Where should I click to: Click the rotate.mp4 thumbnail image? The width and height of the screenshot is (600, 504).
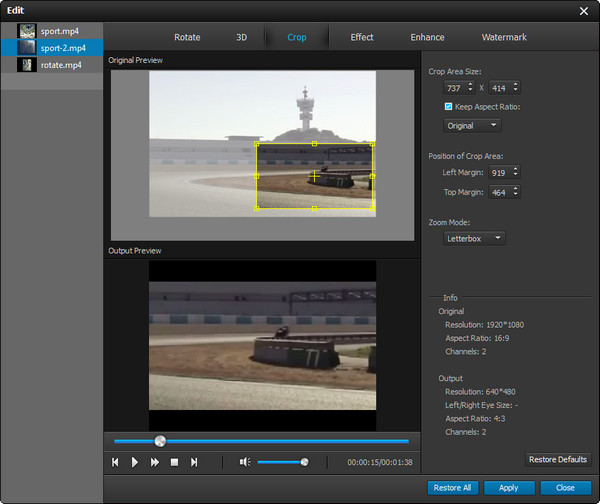(27, 65)
